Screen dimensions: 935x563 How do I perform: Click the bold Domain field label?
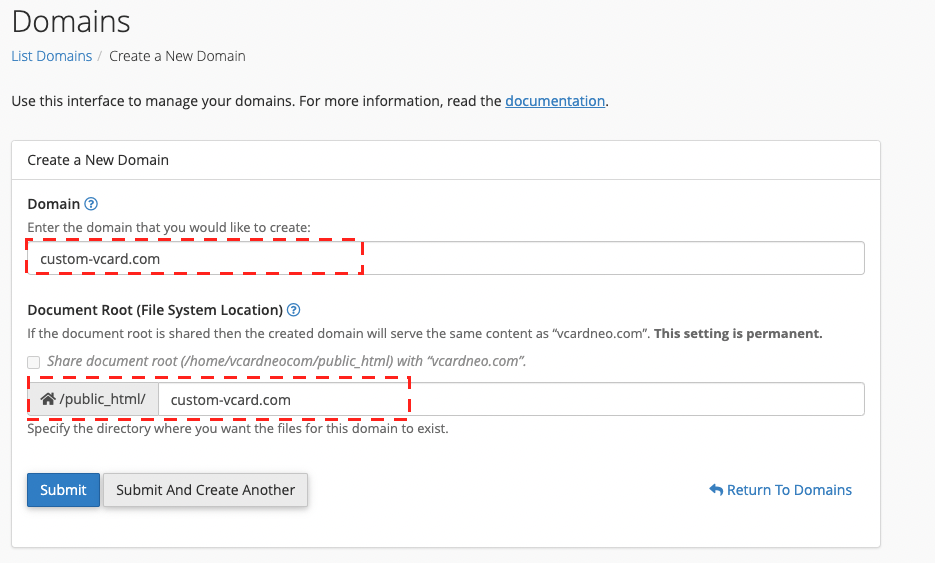tap(53, 204)
